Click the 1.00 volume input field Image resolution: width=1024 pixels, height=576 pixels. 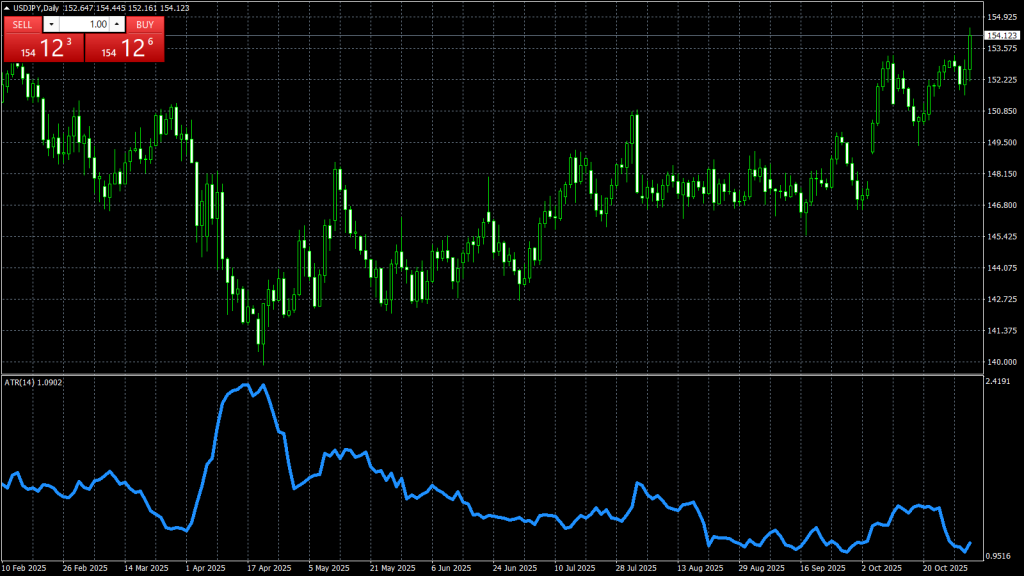coord(83,24)
